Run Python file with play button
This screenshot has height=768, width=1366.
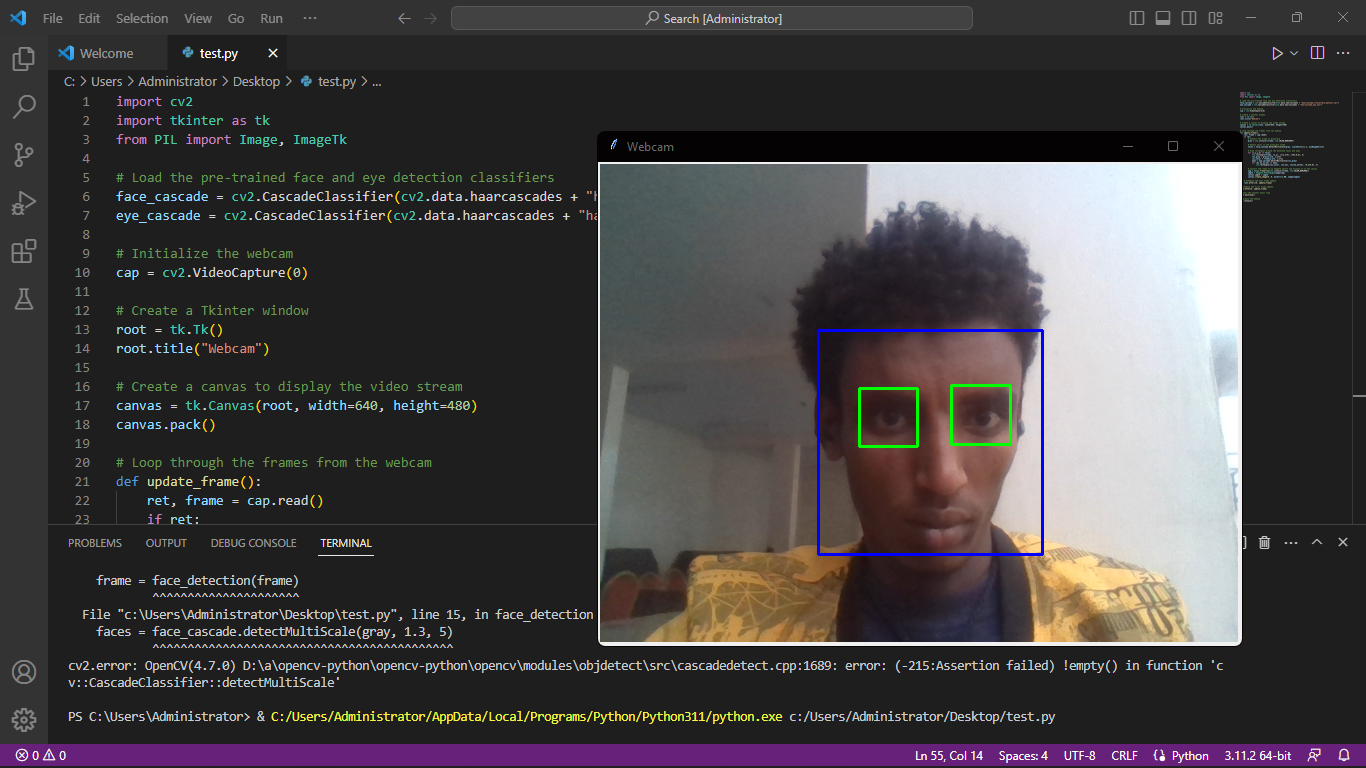[1277, 53]
